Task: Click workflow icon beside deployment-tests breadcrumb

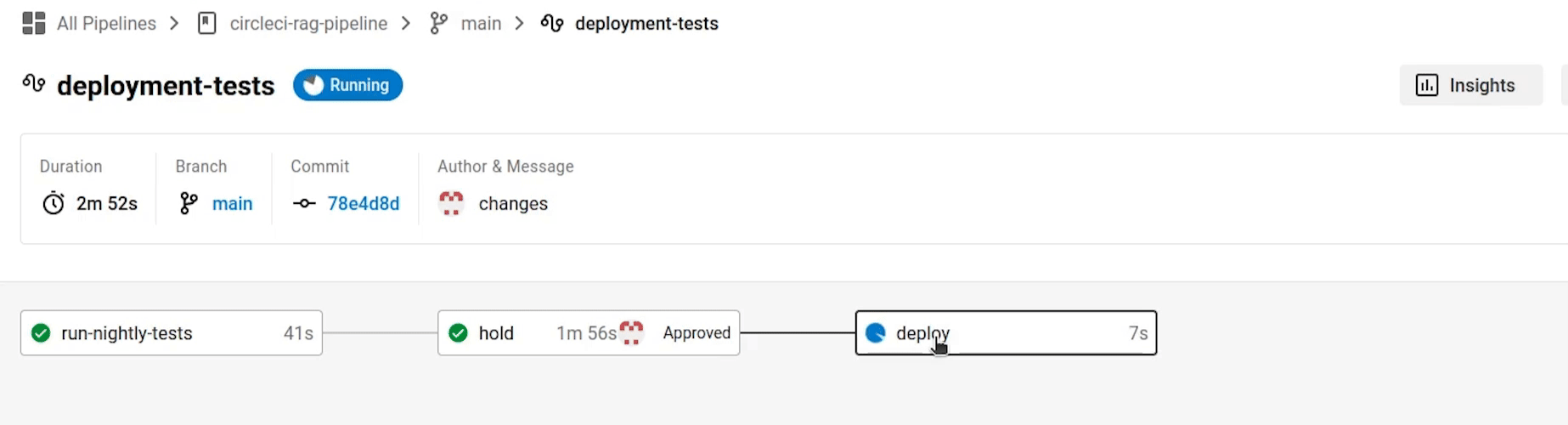Action: (x=552, y=23)
